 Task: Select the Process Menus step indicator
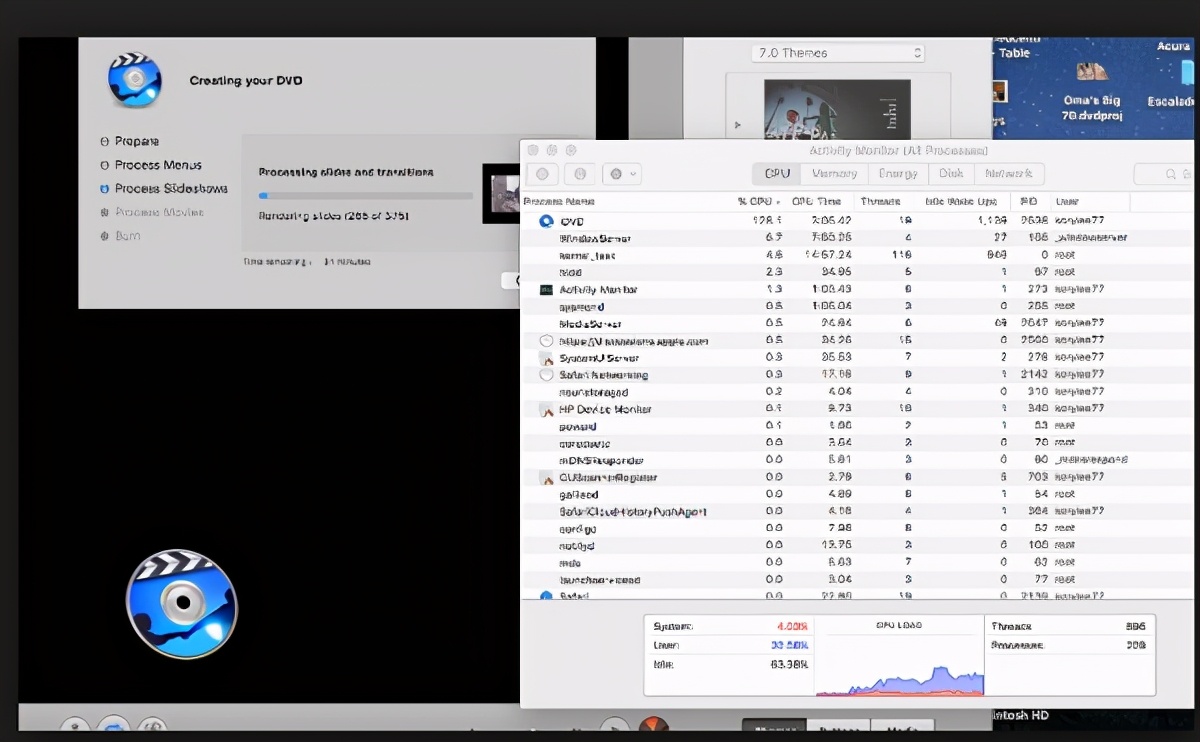pos(105,165)
